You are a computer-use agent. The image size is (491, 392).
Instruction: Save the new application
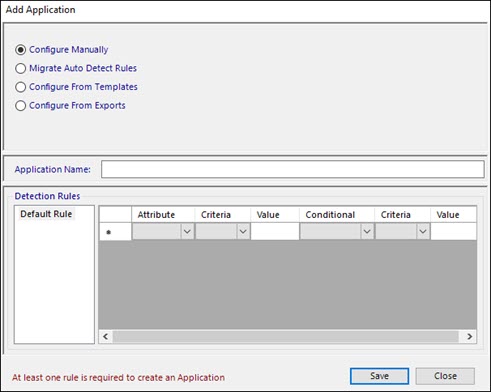pyautogui.click(x=379, y=376)
